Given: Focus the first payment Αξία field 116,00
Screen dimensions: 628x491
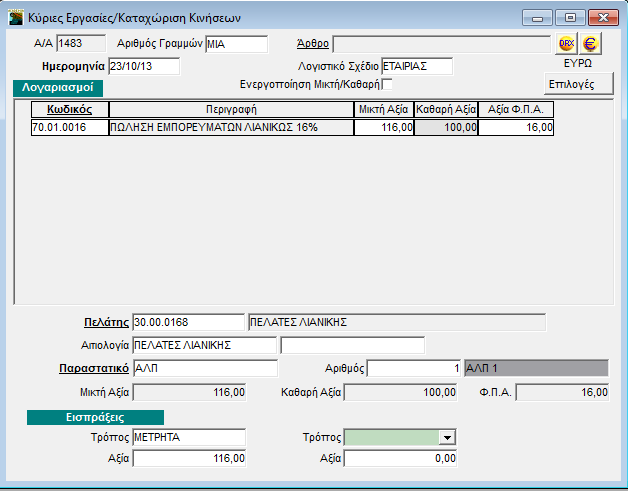Looking at the screenshot, I should point(189,459).
